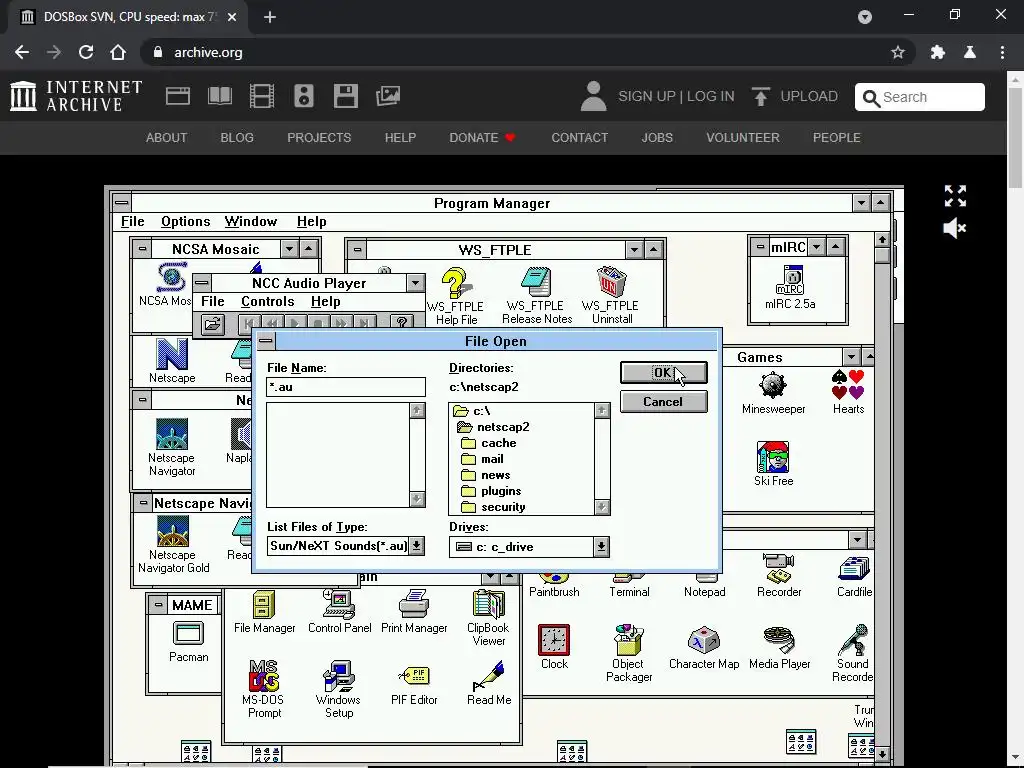Open the browser extensions puzzle icon
The width and height of the screenshot is (1024, 768).
click(938, 52)
